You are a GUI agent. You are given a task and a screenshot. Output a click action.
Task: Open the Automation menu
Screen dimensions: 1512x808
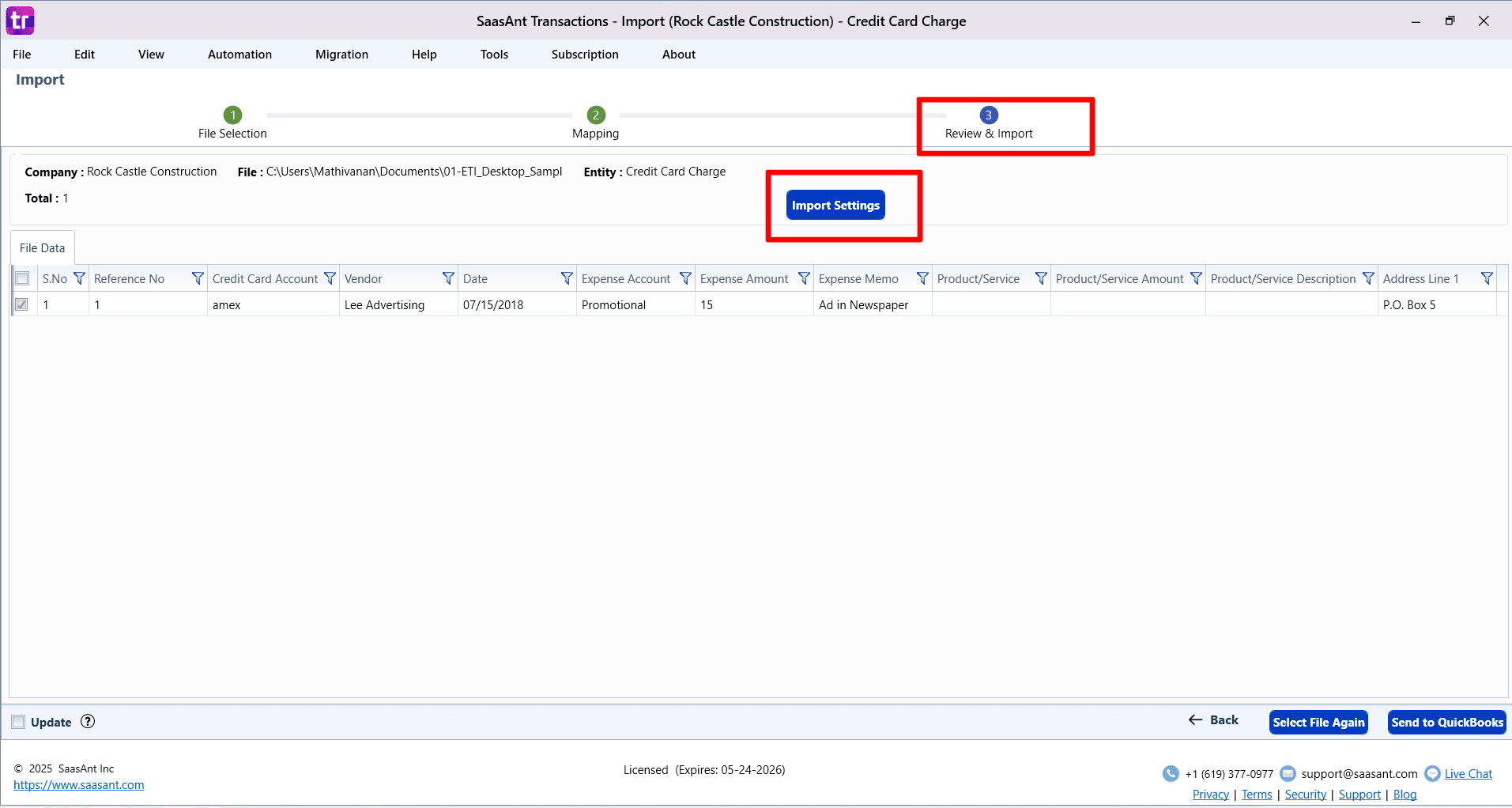239,55
